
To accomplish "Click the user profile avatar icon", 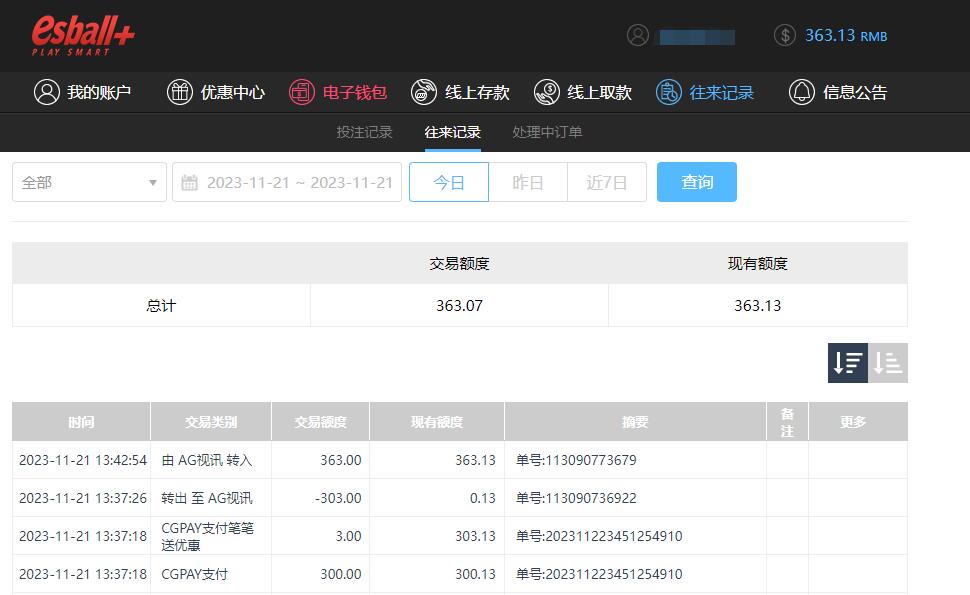I will [x=638, y=35].
